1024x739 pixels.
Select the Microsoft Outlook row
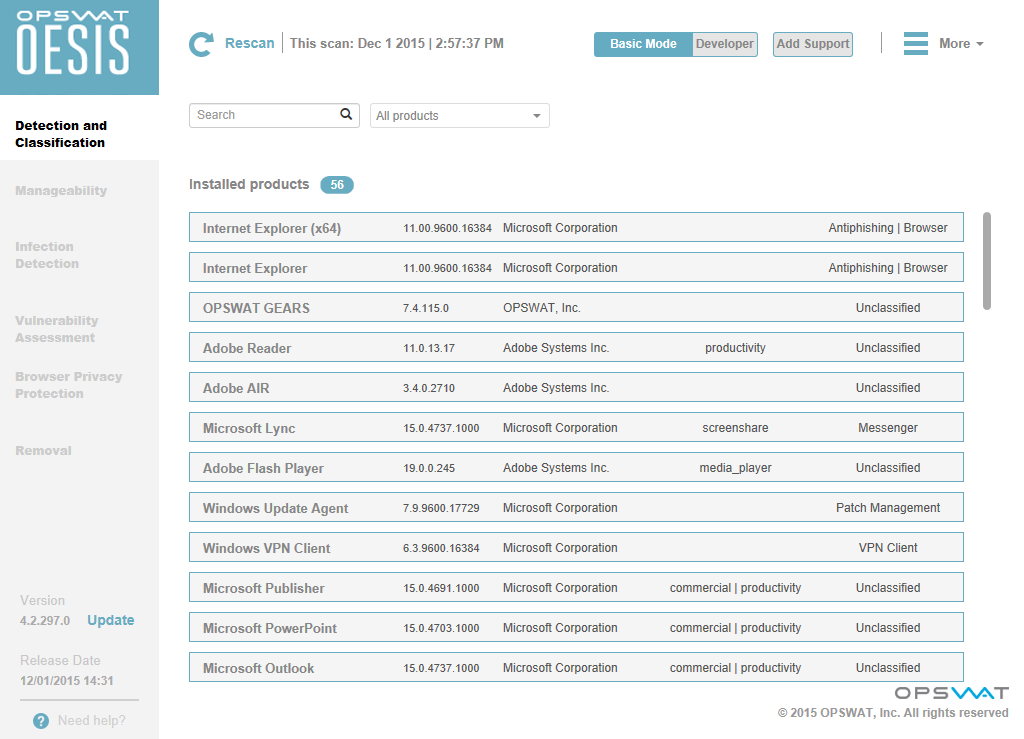point(576,667)
